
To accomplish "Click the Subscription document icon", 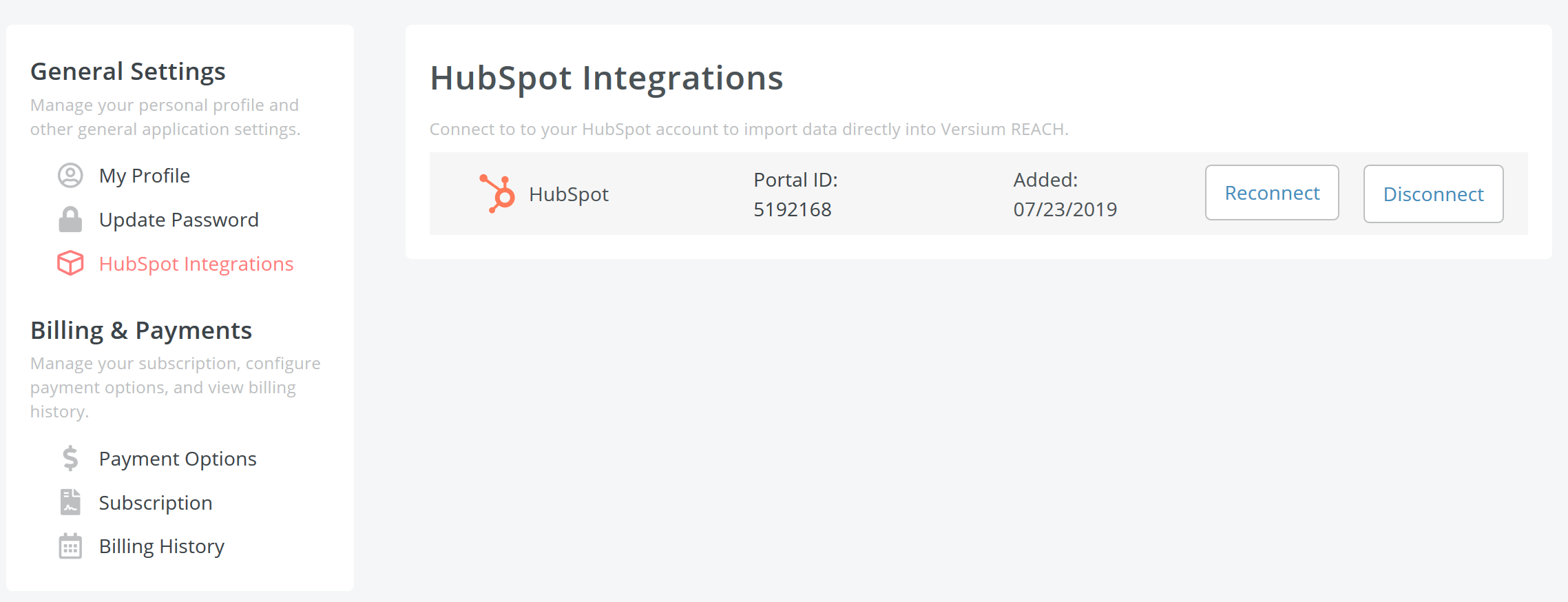I will tap(70, 502).
